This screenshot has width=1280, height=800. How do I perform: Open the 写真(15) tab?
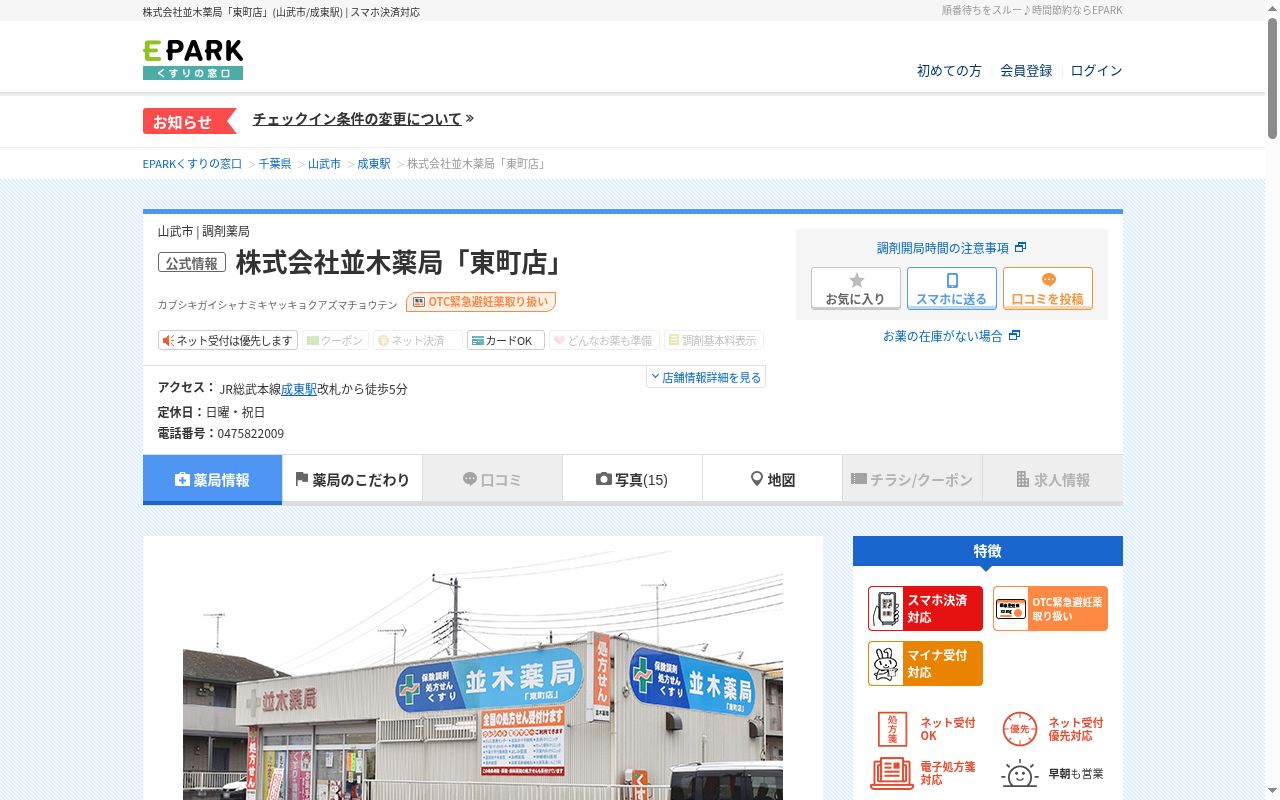coord(632,480)
